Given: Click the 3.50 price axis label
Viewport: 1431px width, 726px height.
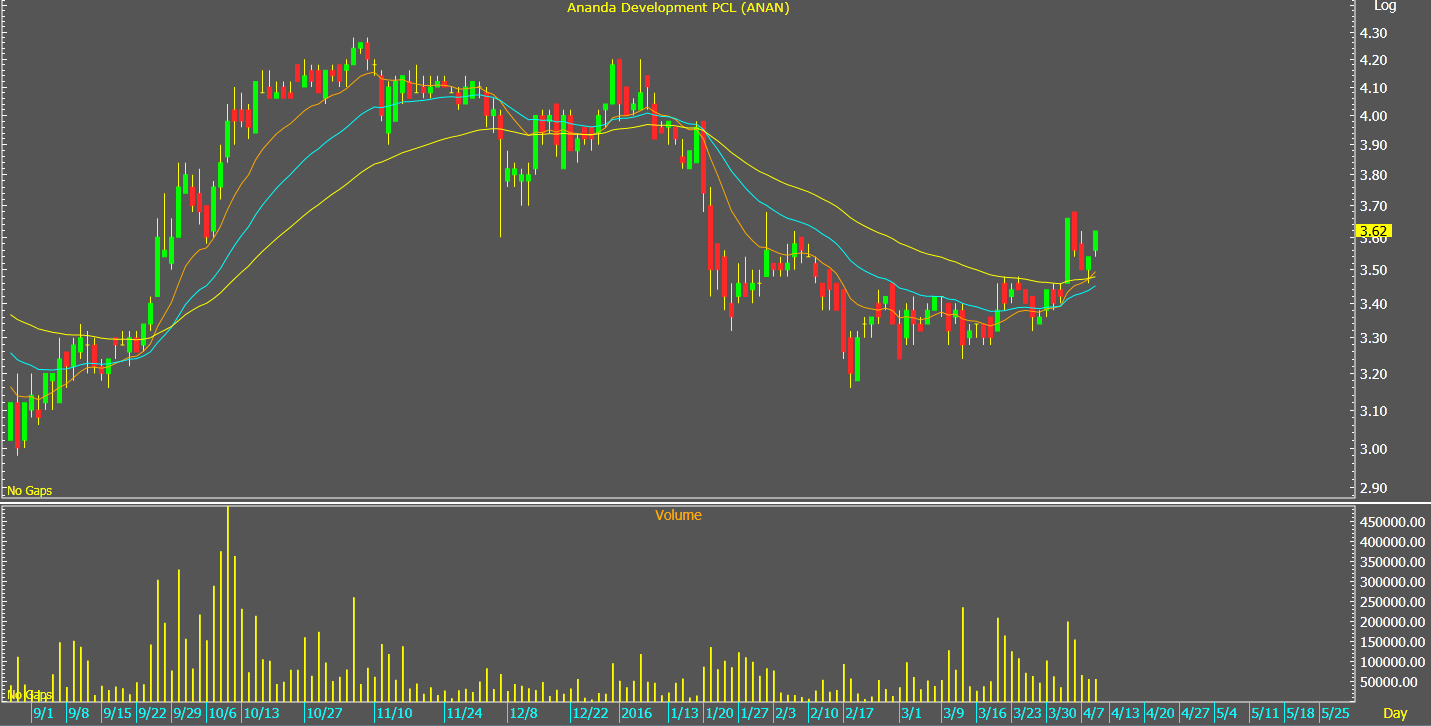Looking at the screenshot, I should (1373, 270).
